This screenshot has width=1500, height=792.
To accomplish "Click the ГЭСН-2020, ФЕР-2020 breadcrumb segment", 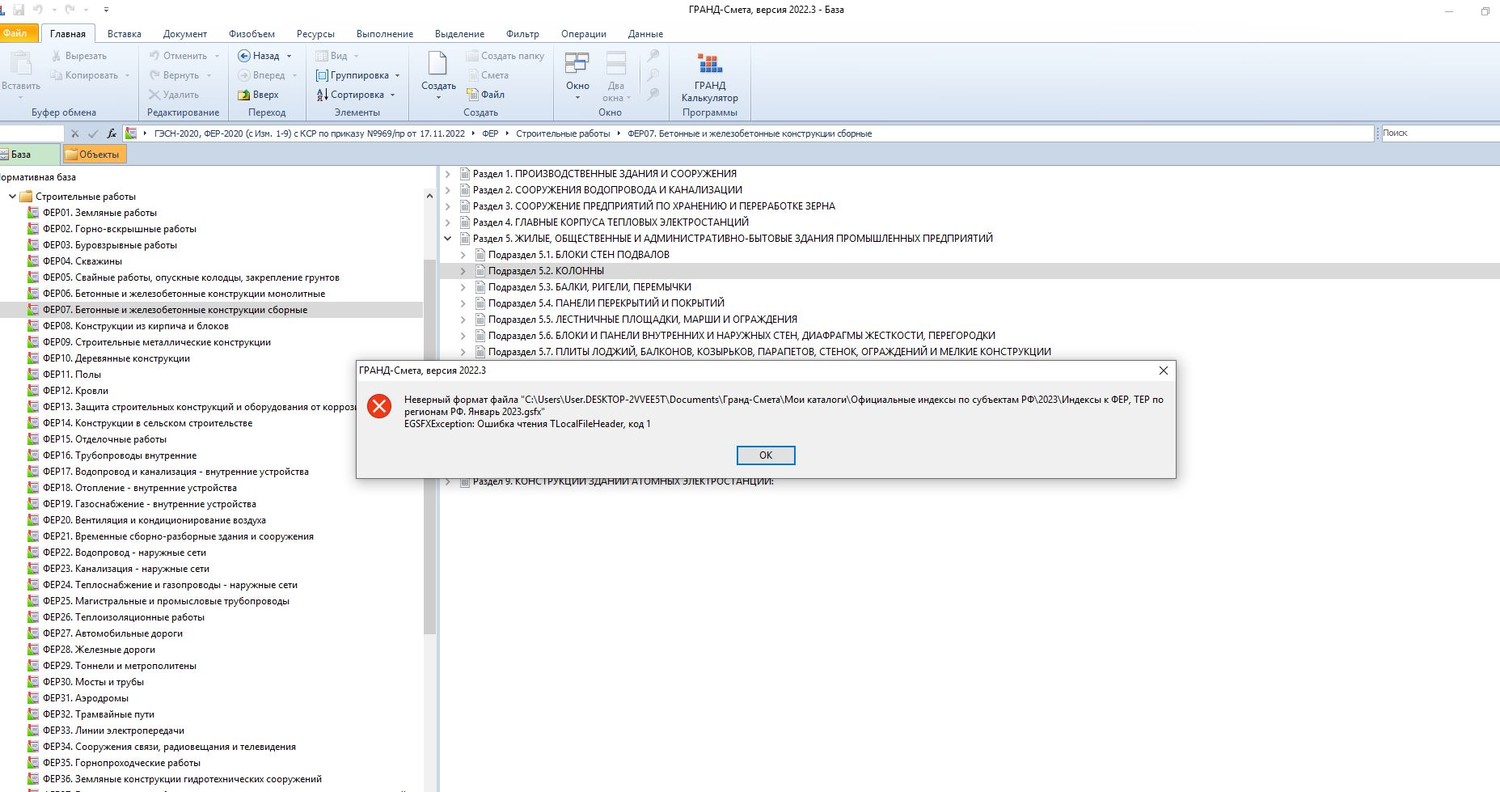I will (310, 133).
